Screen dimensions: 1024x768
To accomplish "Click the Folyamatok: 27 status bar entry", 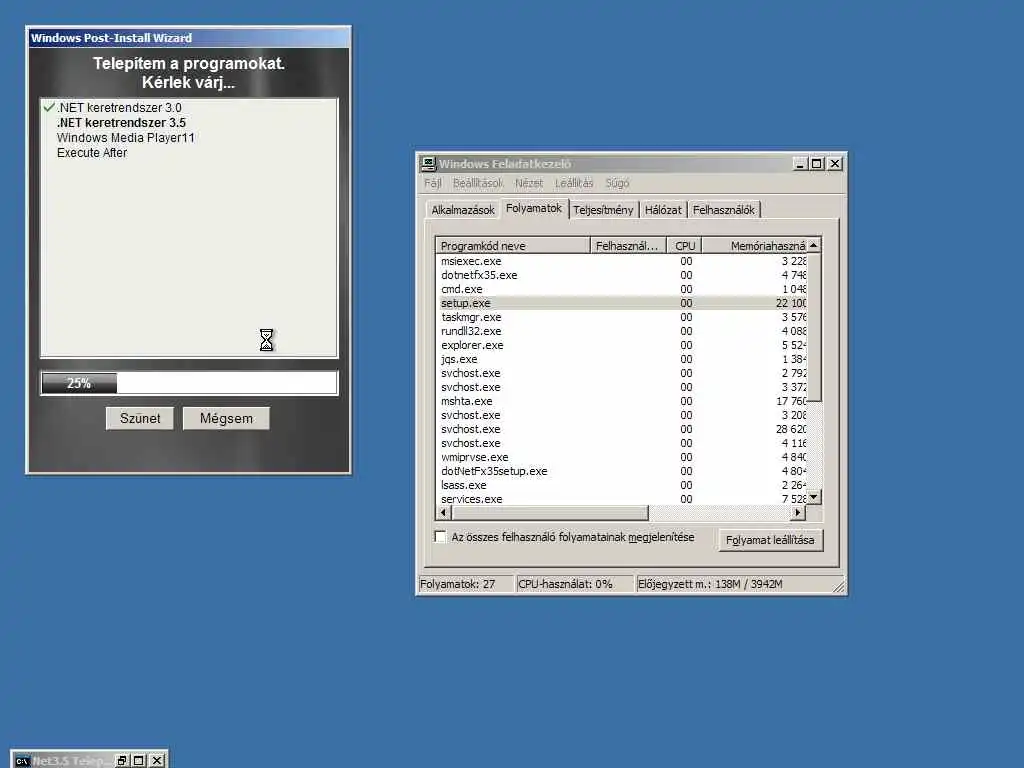I will [466, 584].
